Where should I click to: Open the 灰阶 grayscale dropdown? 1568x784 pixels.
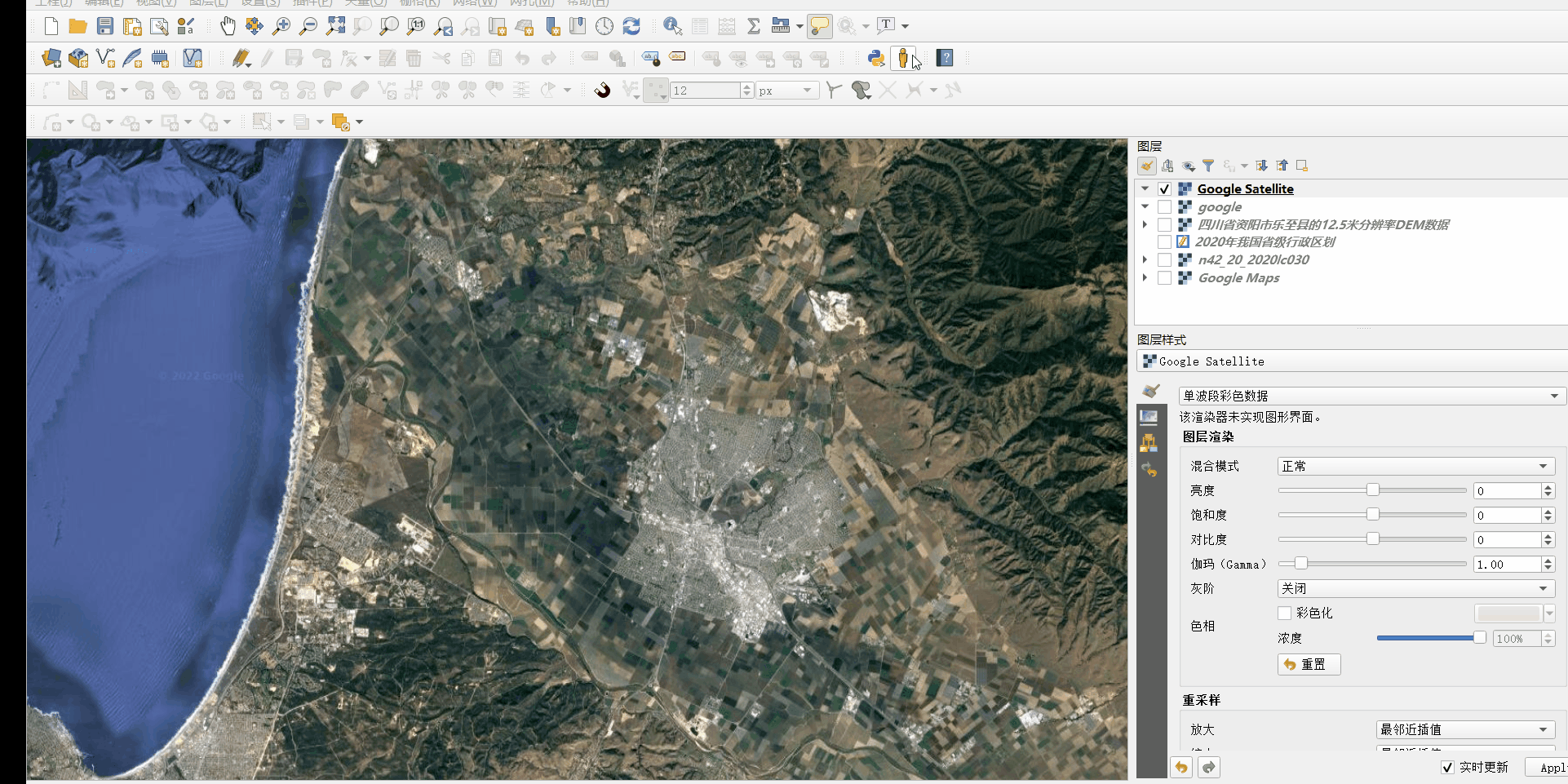tap(1415, 589)
